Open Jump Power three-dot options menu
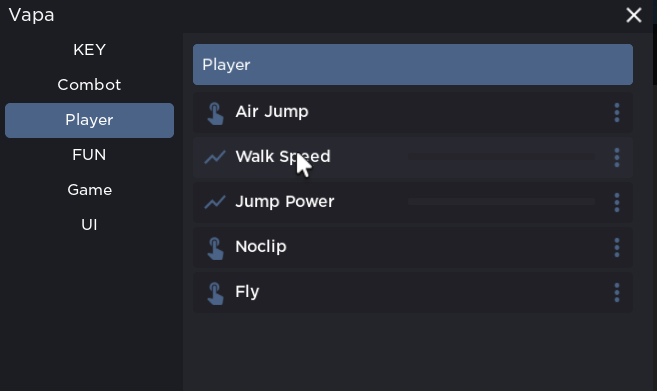The height and width of the screenshot is (391, 657). [616, 202]
